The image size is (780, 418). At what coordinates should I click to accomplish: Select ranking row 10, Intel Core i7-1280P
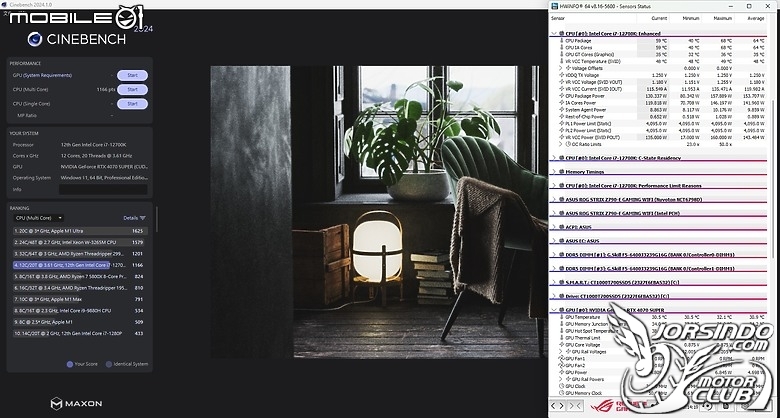click(x=79, y=333)
